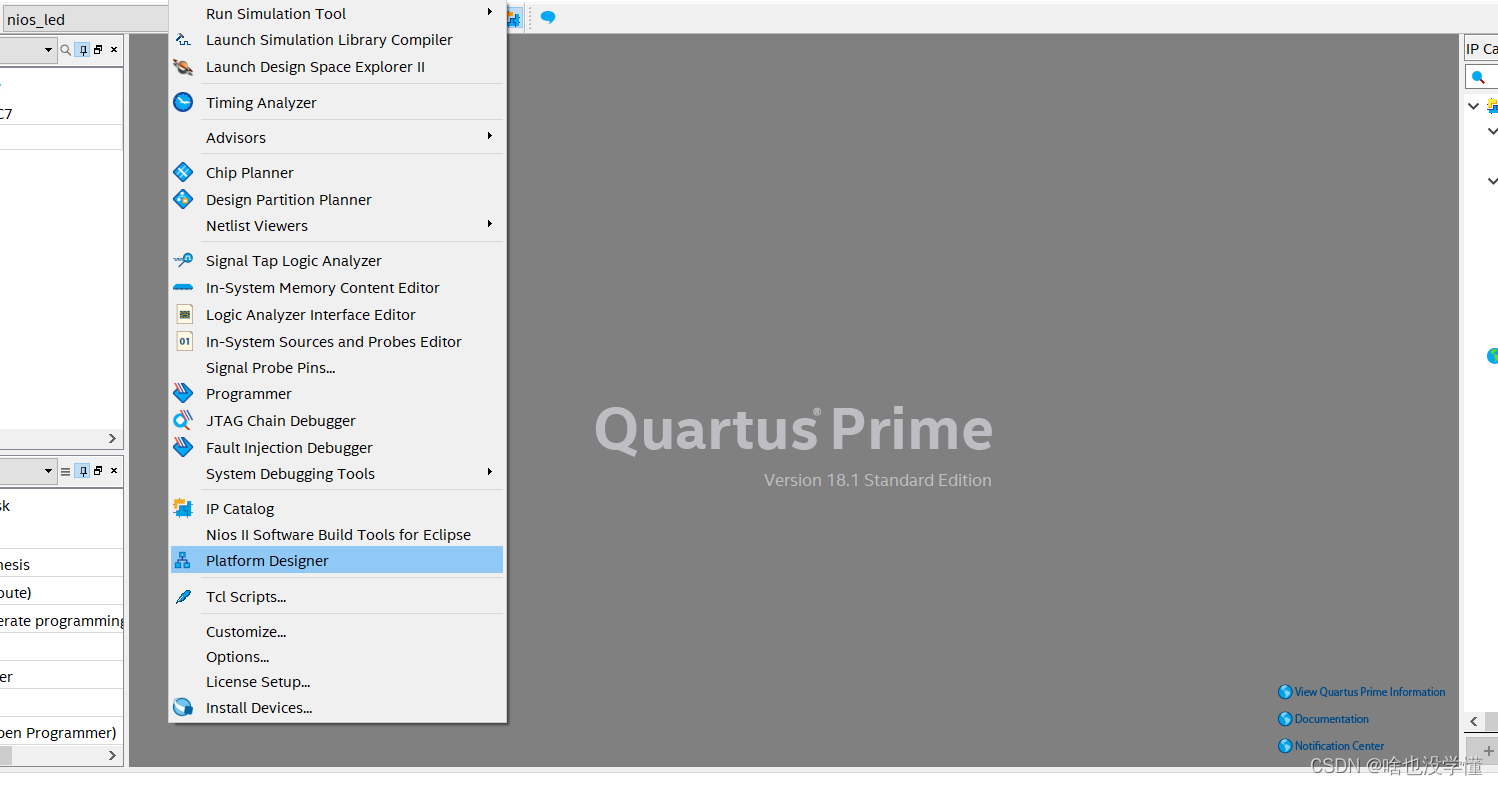1498x785 pixels.
Task: Click the Timing Analyzer clock icon
Action: [183, 102]
